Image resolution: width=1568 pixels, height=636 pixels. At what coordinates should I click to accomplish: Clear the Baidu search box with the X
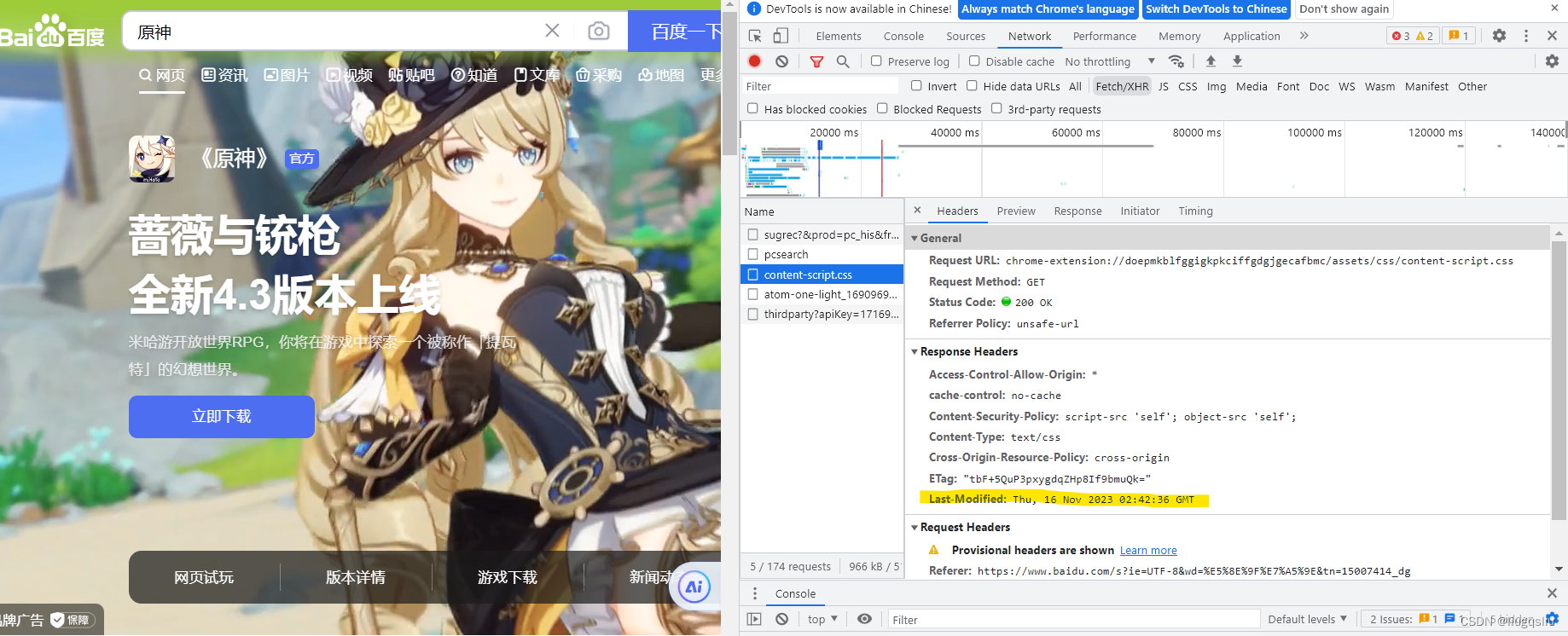(x=552, y=31)
